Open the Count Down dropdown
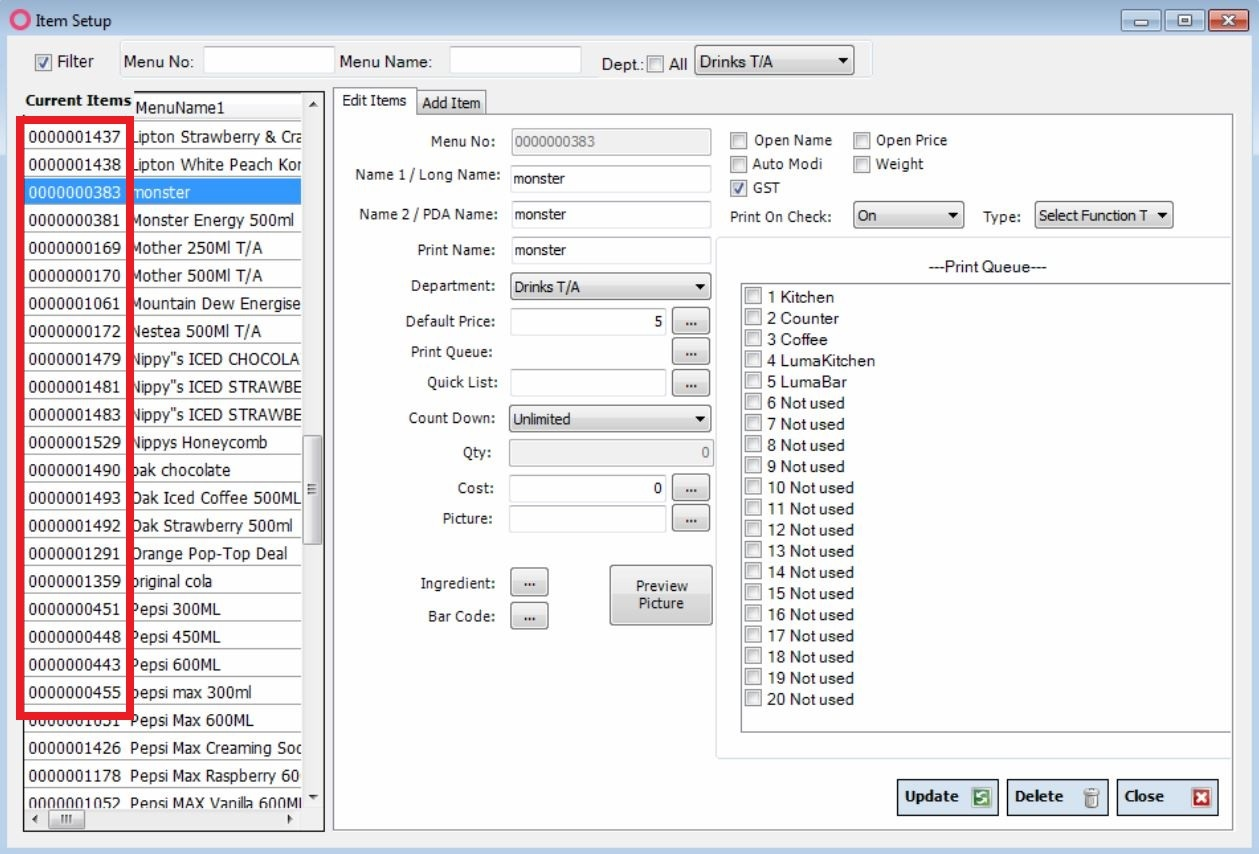Image resolution: width=1259 pixels, height=854 pixels. [x=610, y=419]
